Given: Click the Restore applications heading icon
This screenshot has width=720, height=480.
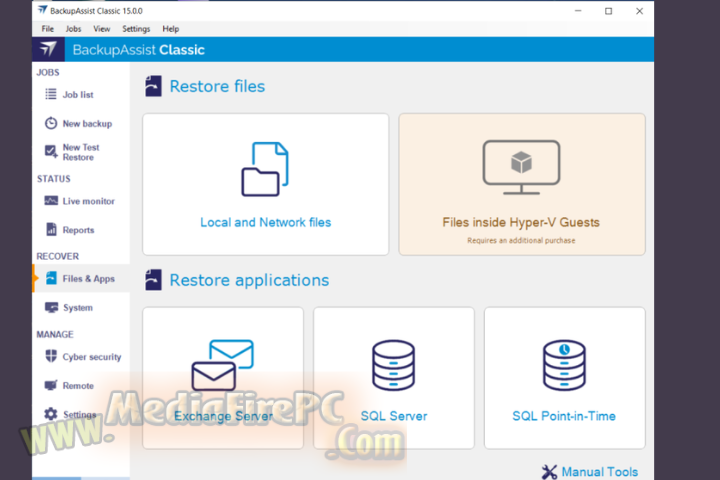Looking at the screenshot, I should pyautogui.click(x=153, y=280).
